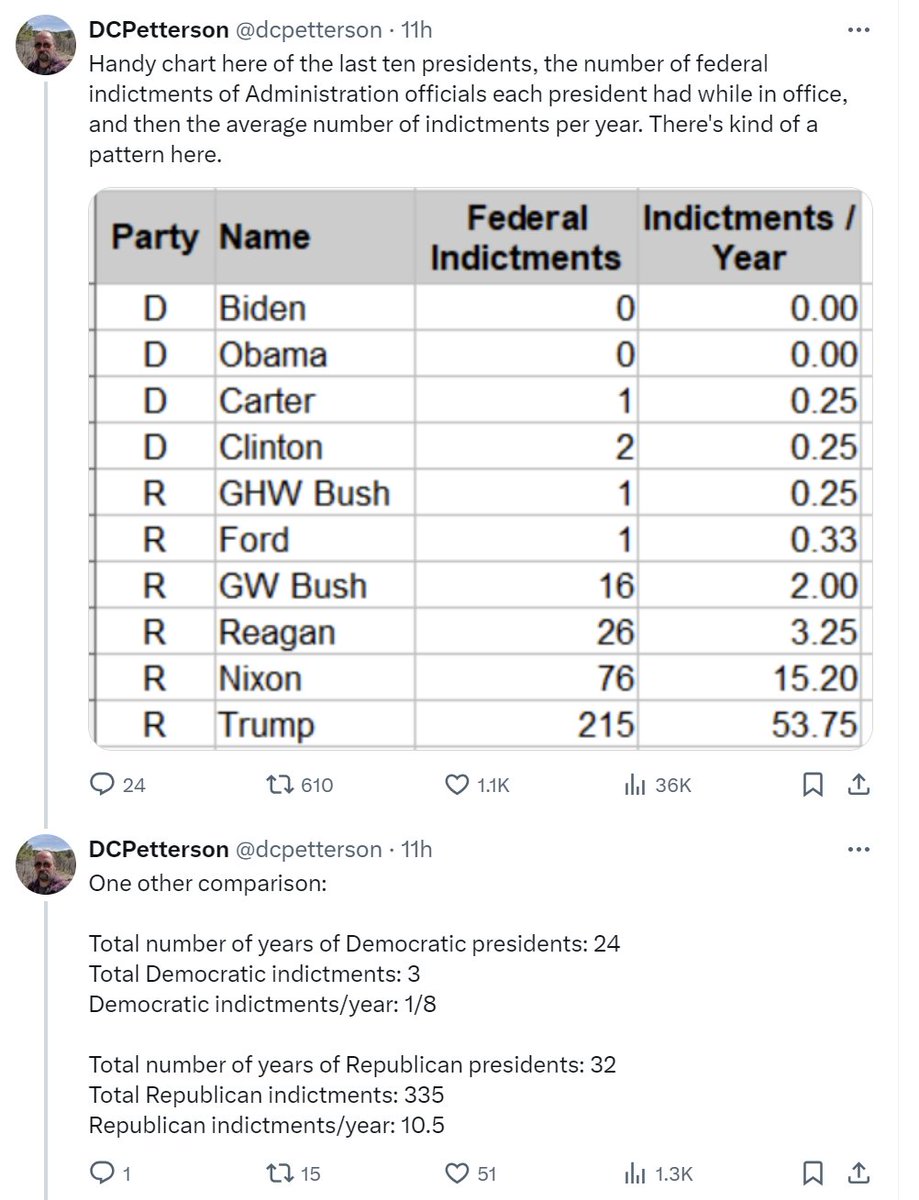The width and height of the screenshot is (919, 1200).
Task: Enlarge the federal indictments chart image
Action: (x=481, y=468)
